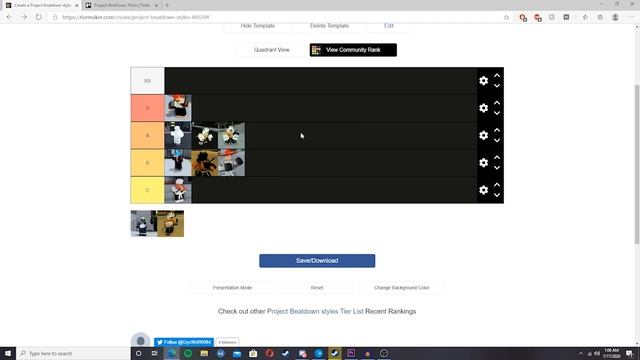The image size is (640, 360).
Task: Open browser settings ellipsis menu
Action: pos(631,17)
